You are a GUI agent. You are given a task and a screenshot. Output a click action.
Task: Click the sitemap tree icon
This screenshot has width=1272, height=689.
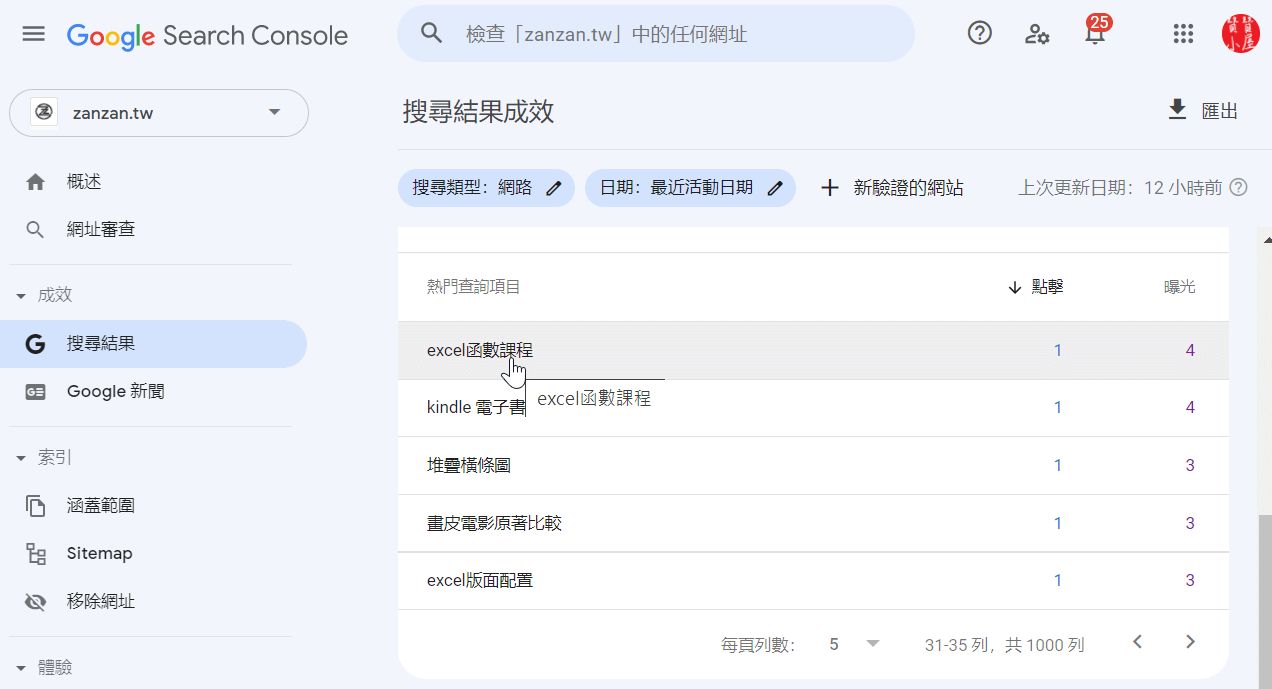coord(35,554)
